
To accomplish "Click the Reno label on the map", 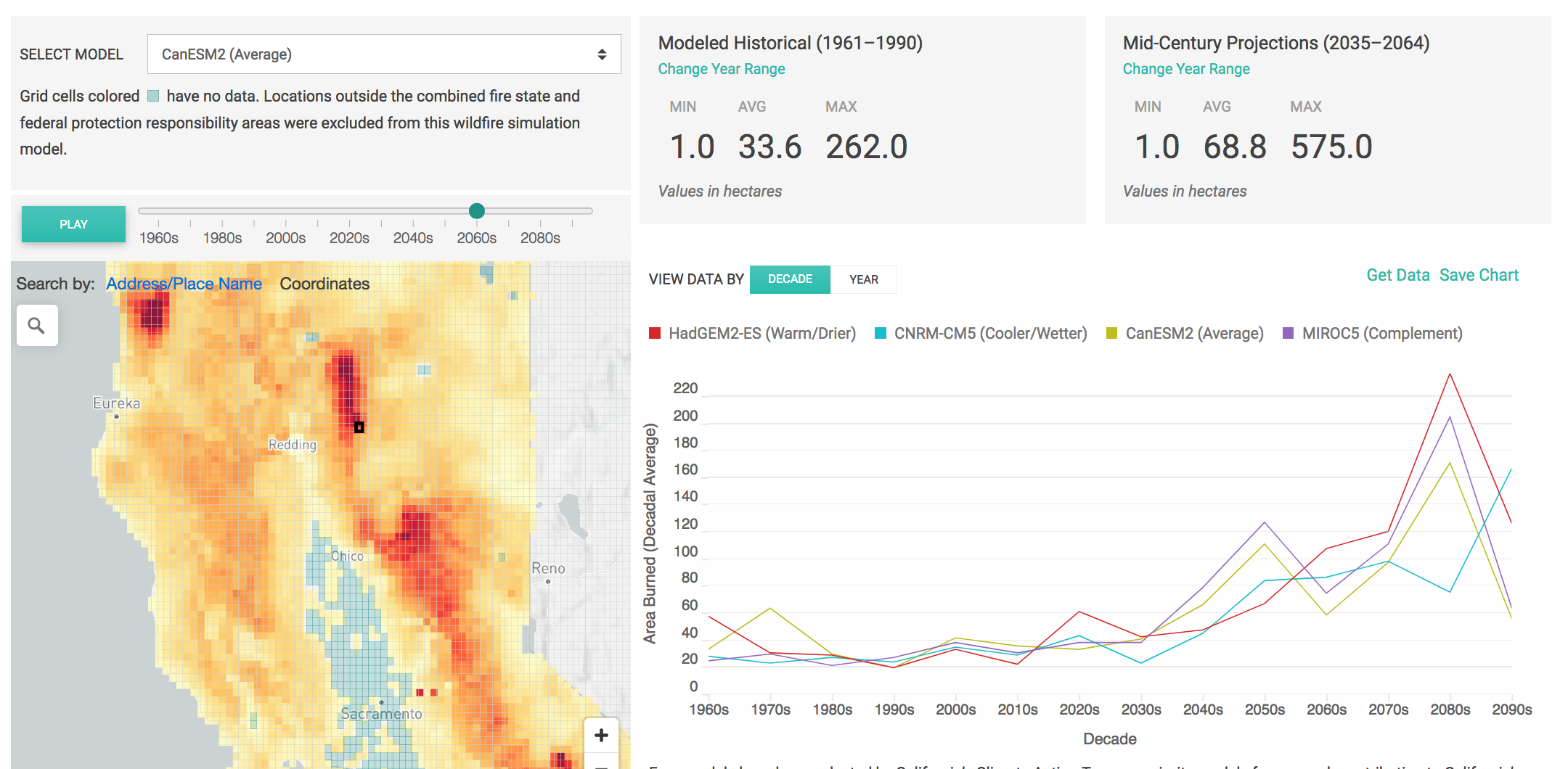I will [x=548, y=569].
